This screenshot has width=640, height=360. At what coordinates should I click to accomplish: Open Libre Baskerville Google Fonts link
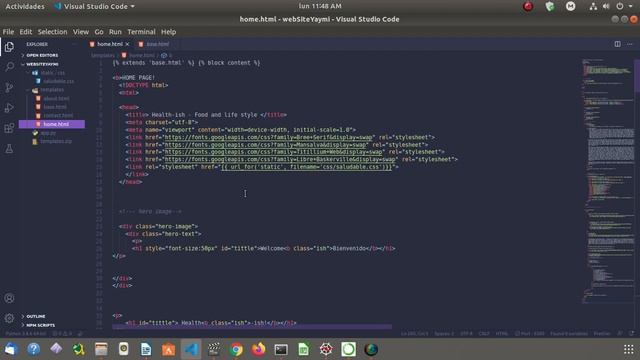[x=280, y=160]
